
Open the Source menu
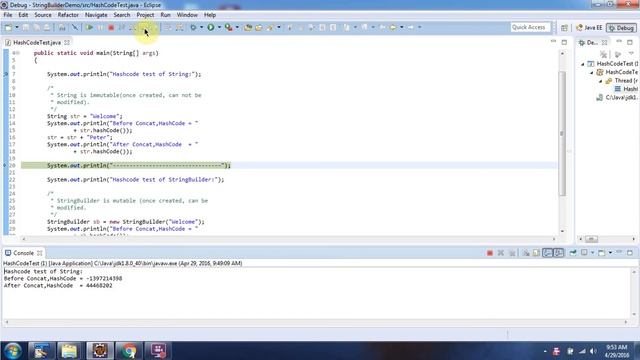43,15
